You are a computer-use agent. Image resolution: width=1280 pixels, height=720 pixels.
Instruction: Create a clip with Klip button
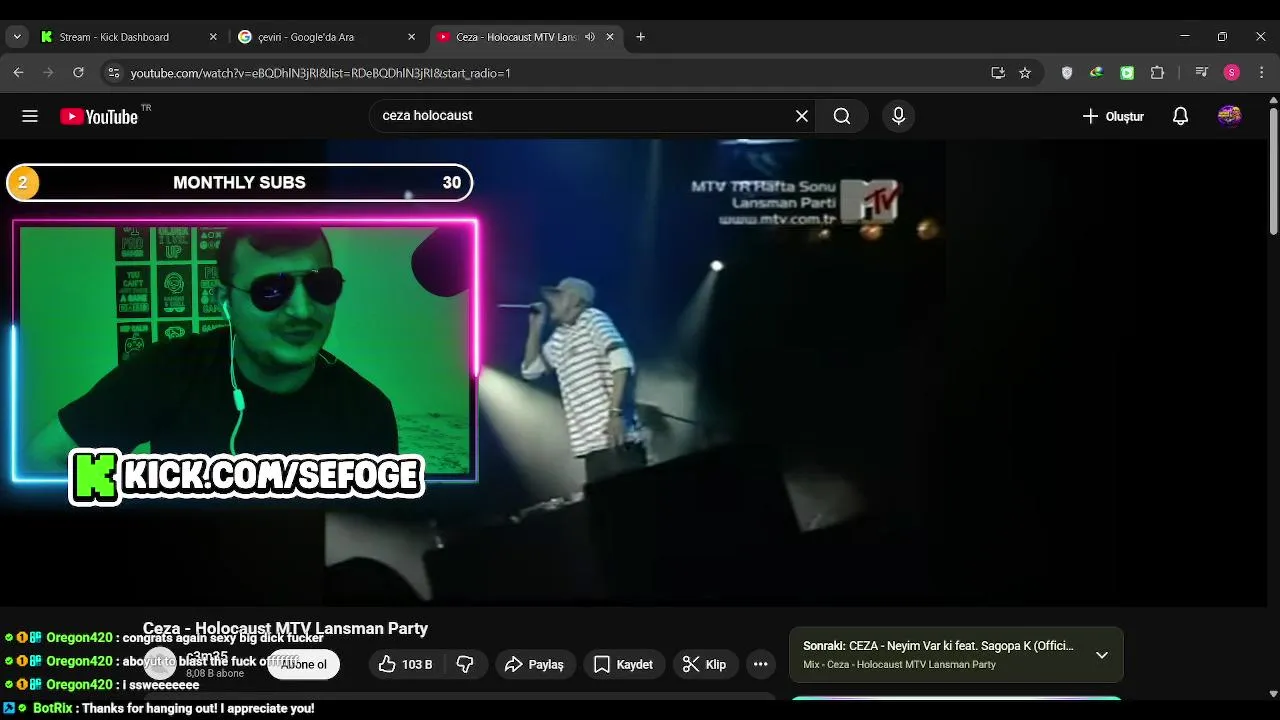click(704, 664)
